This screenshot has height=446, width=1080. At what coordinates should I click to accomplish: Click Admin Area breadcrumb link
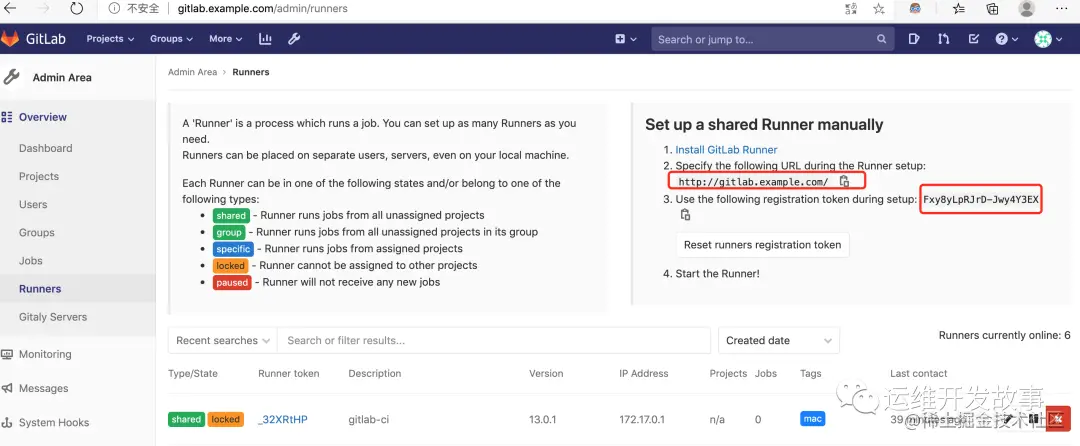[192, 72]
